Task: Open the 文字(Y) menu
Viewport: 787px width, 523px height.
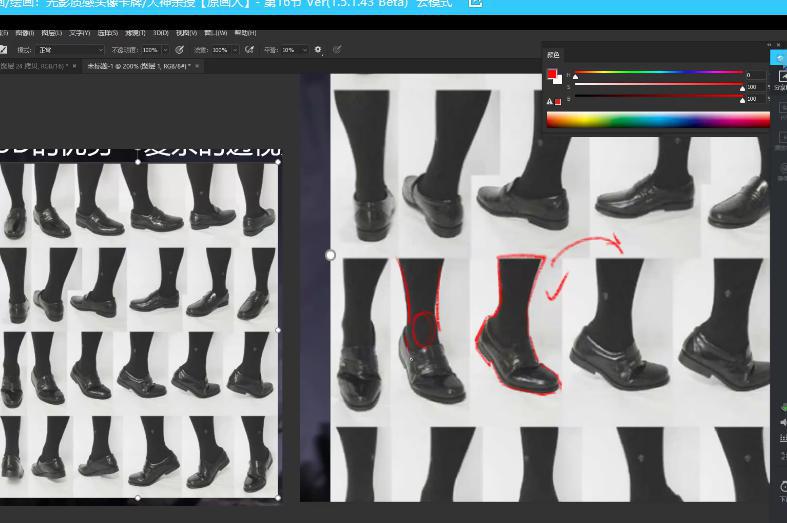Action: [x=80, y=33]
